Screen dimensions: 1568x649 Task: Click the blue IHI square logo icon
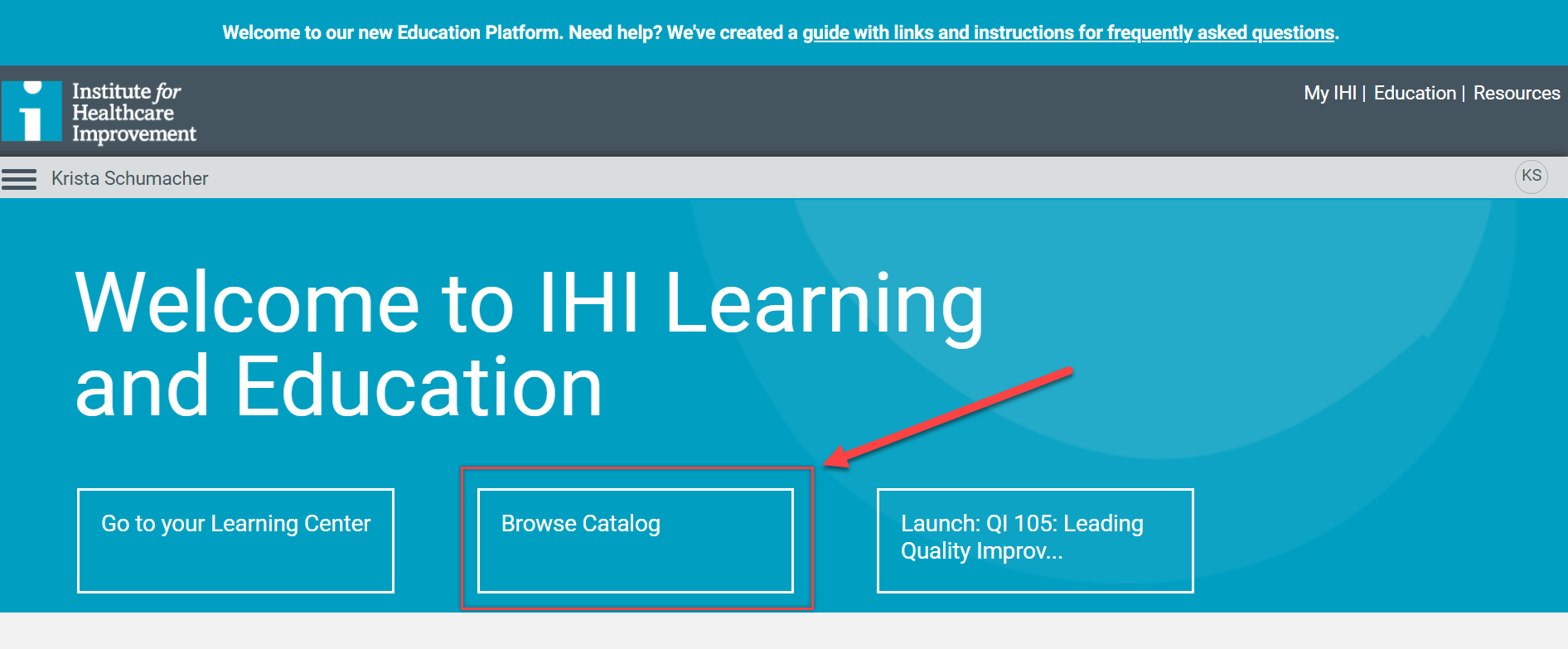click(31, 111)
